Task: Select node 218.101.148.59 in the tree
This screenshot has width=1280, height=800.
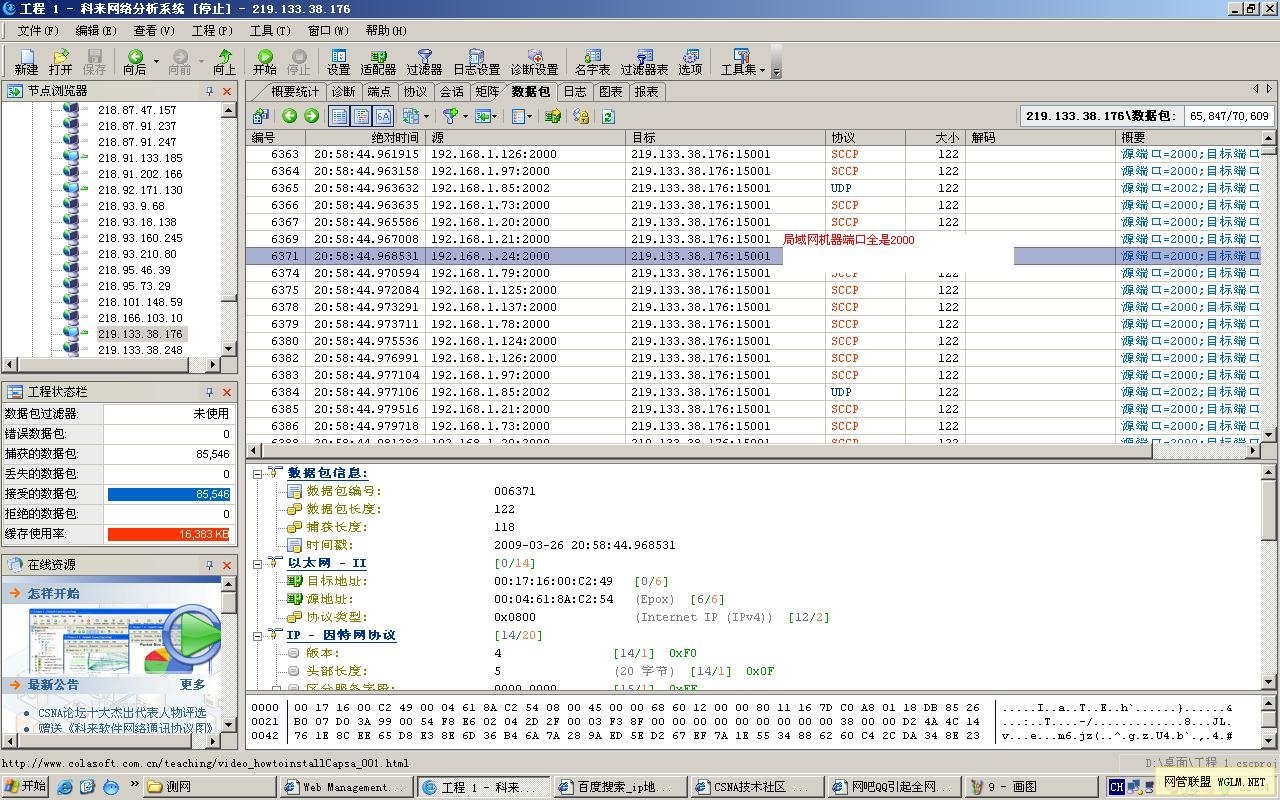Action: (140, 302)
